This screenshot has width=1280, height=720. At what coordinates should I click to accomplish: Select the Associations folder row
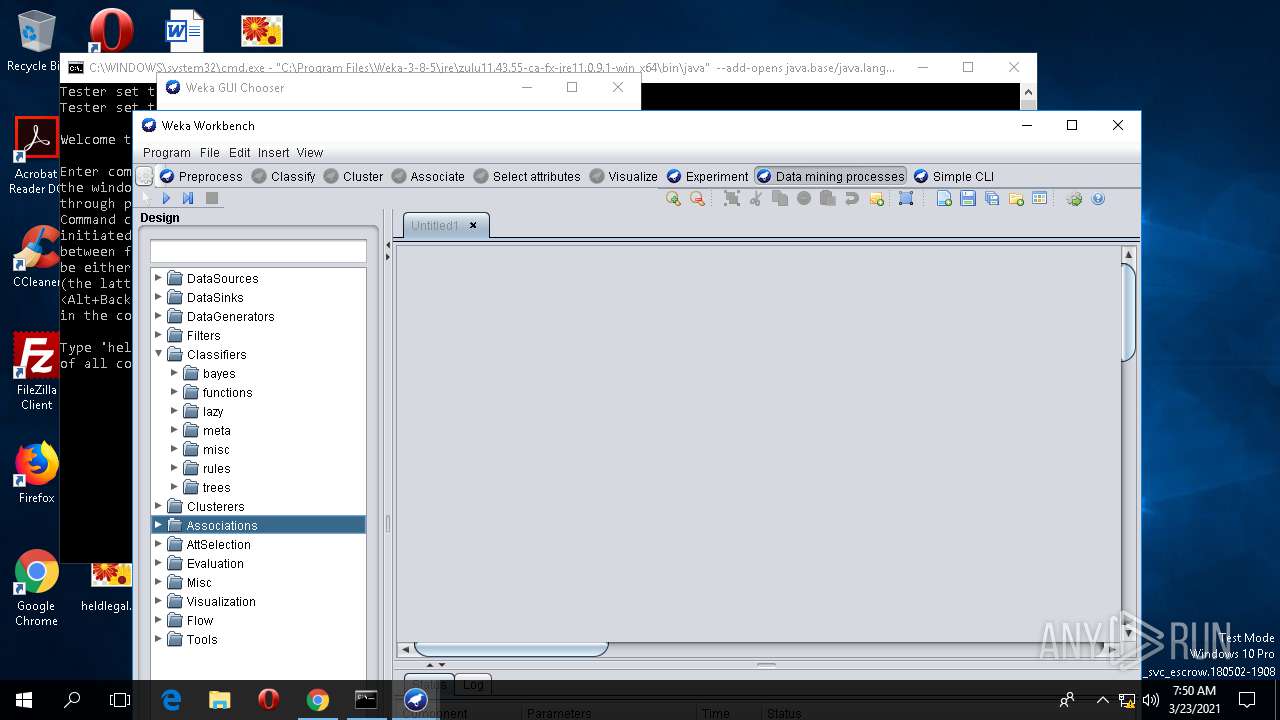click(258, 525)
